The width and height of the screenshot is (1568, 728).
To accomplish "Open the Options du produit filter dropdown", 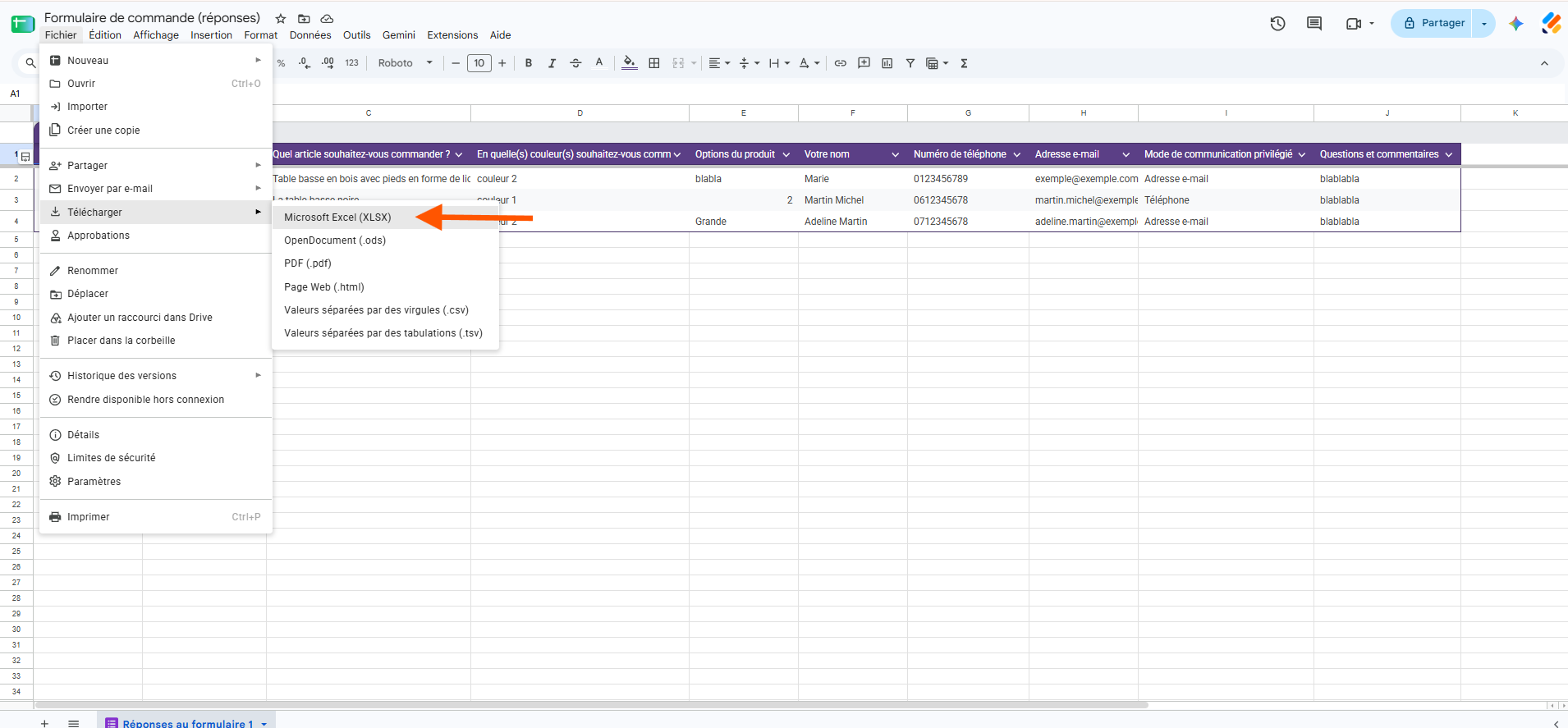I will point(786,154).
